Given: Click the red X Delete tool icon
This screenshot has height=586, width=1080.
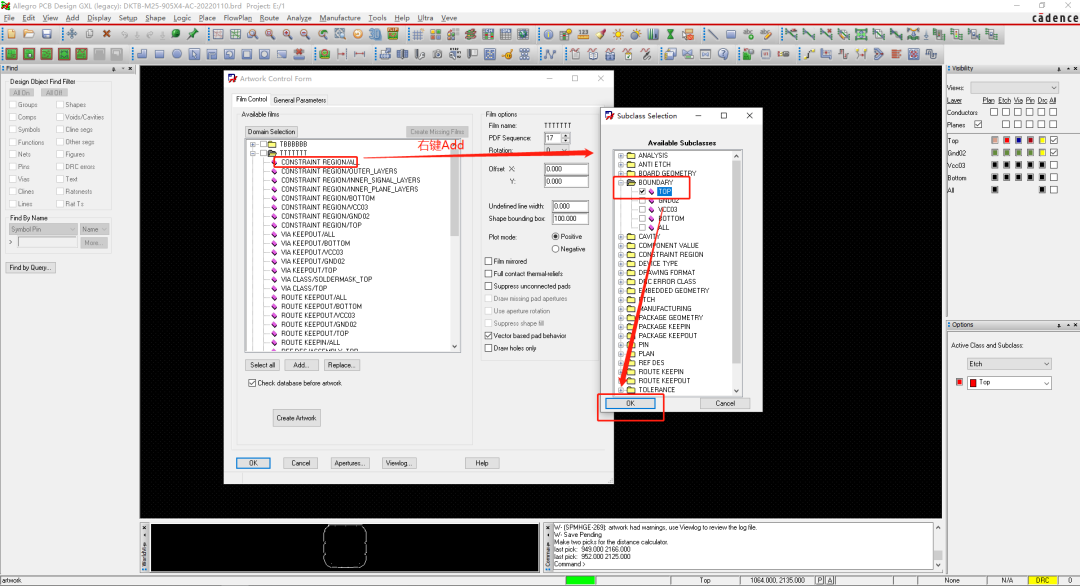Looking at the screenshot, I should [x=107, y=34].
